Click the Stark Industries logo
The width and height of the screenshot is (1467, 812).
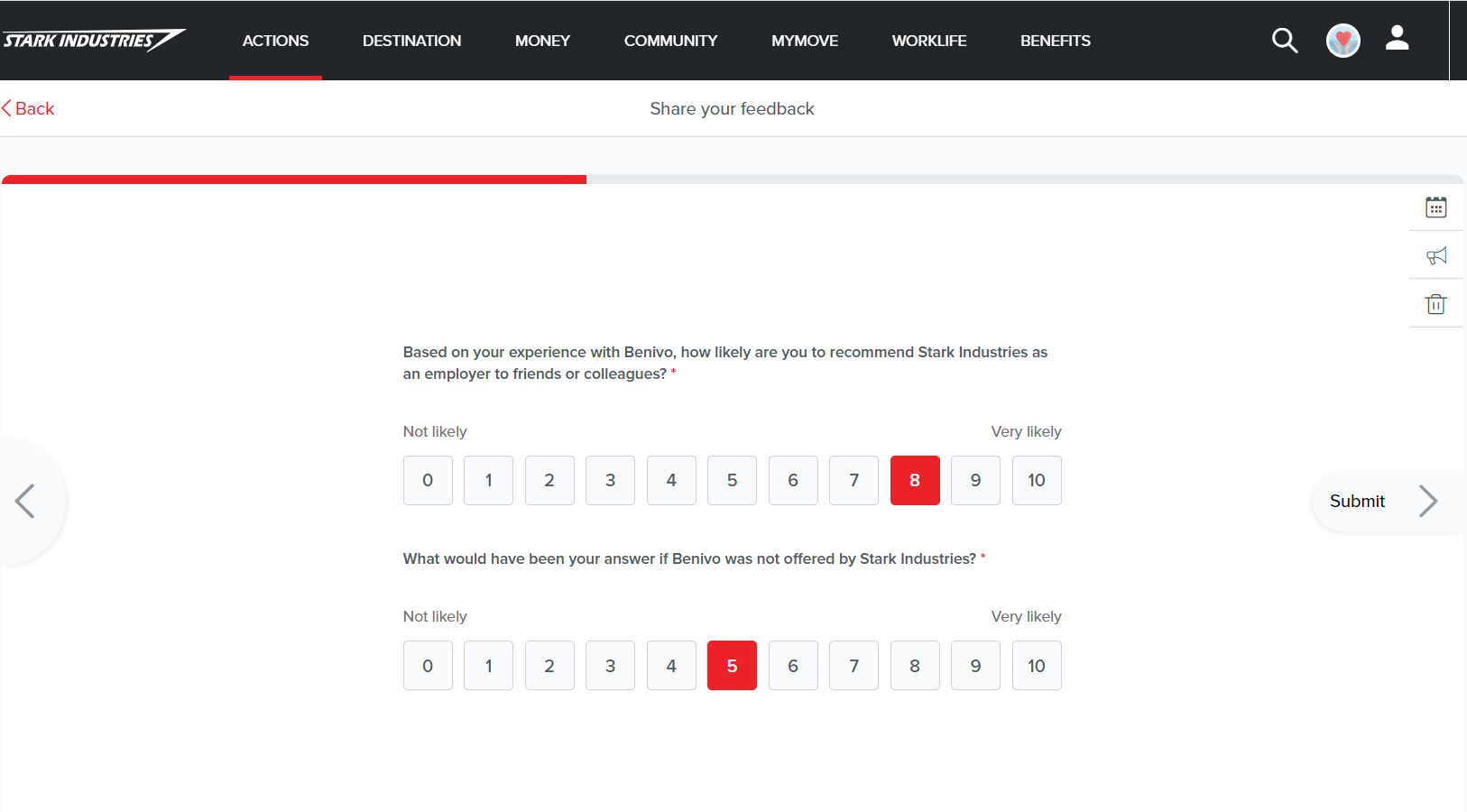[94, 41]
